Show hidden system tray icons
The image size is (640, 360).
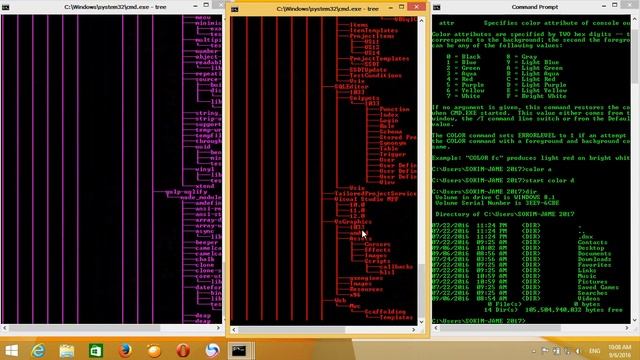[x=534, y=351]
